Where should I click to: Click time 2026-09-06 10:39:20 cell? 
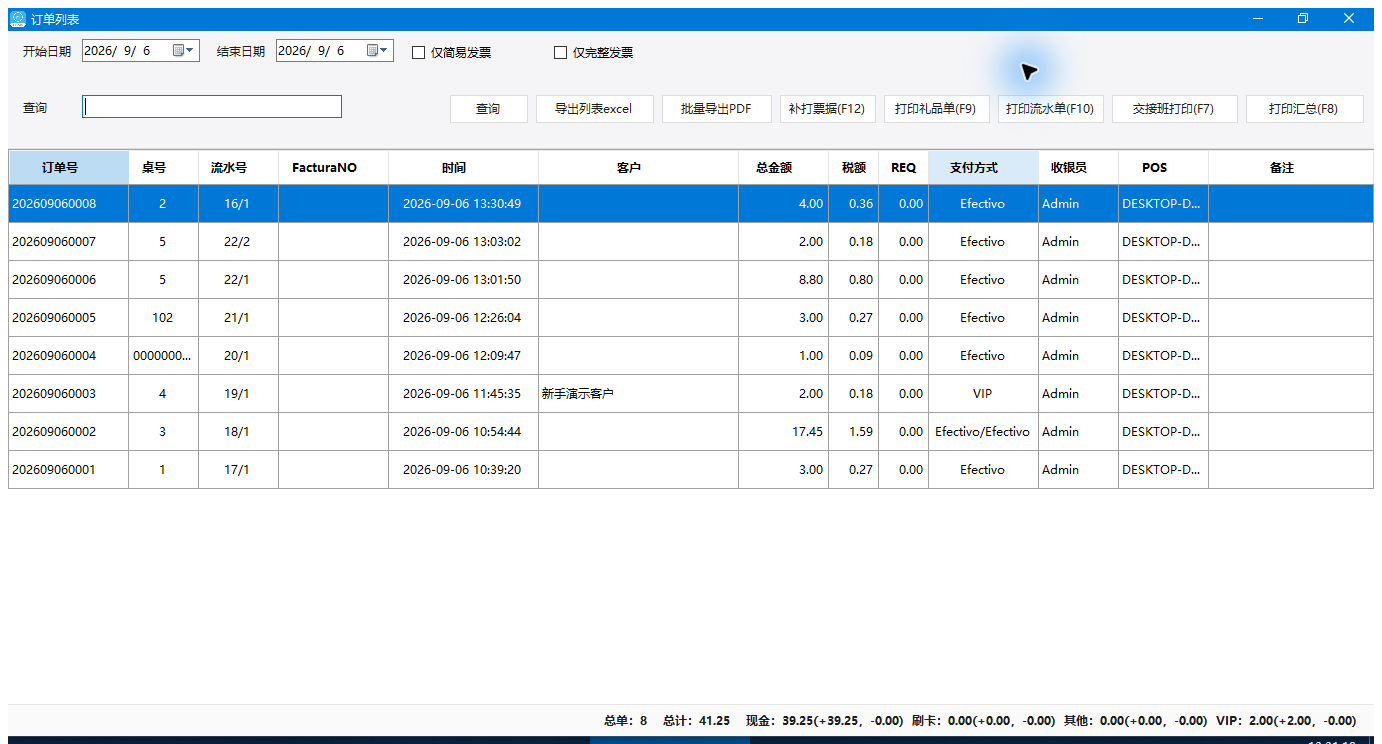464,469
